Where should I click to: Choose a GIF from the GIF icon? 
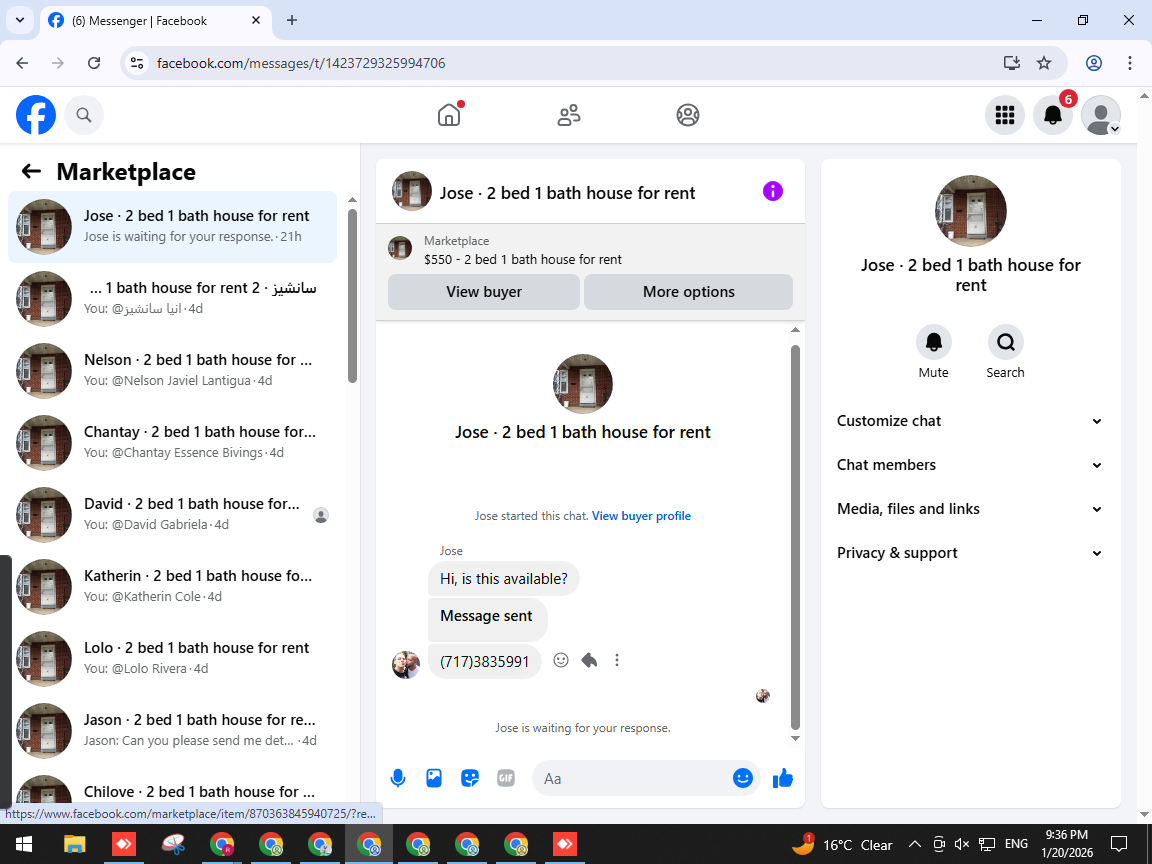coord(505,778)
